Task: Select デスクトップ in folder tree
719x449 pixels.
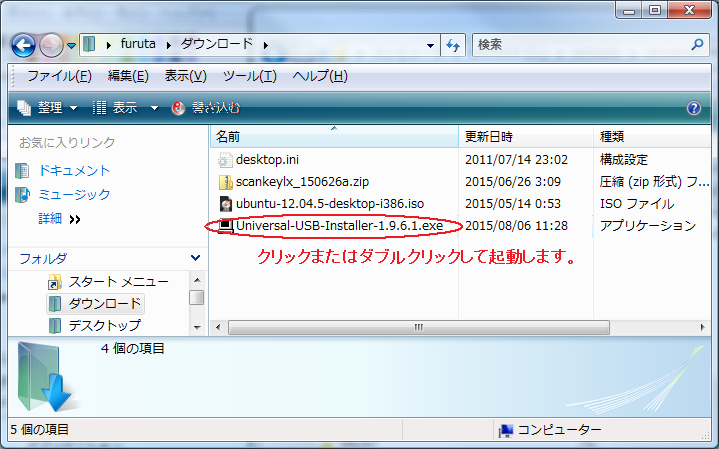Action: pyautogui.click(x=104, y=325)
